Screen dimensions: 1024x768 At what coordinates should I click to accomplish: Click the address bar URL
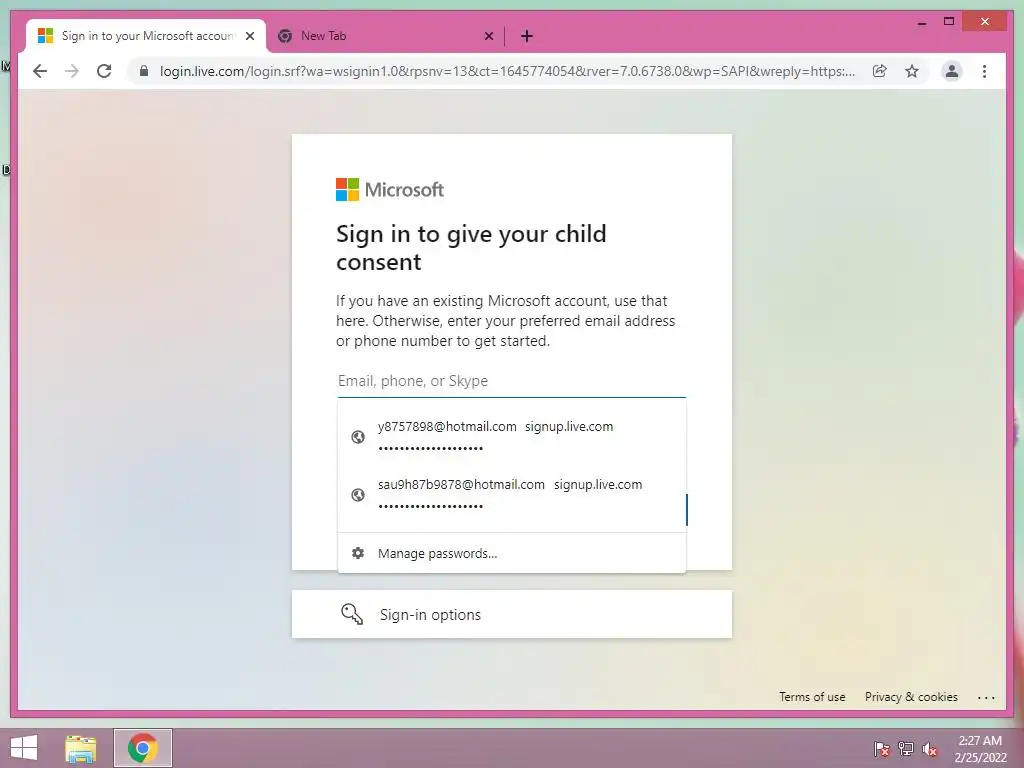[507, 71]
